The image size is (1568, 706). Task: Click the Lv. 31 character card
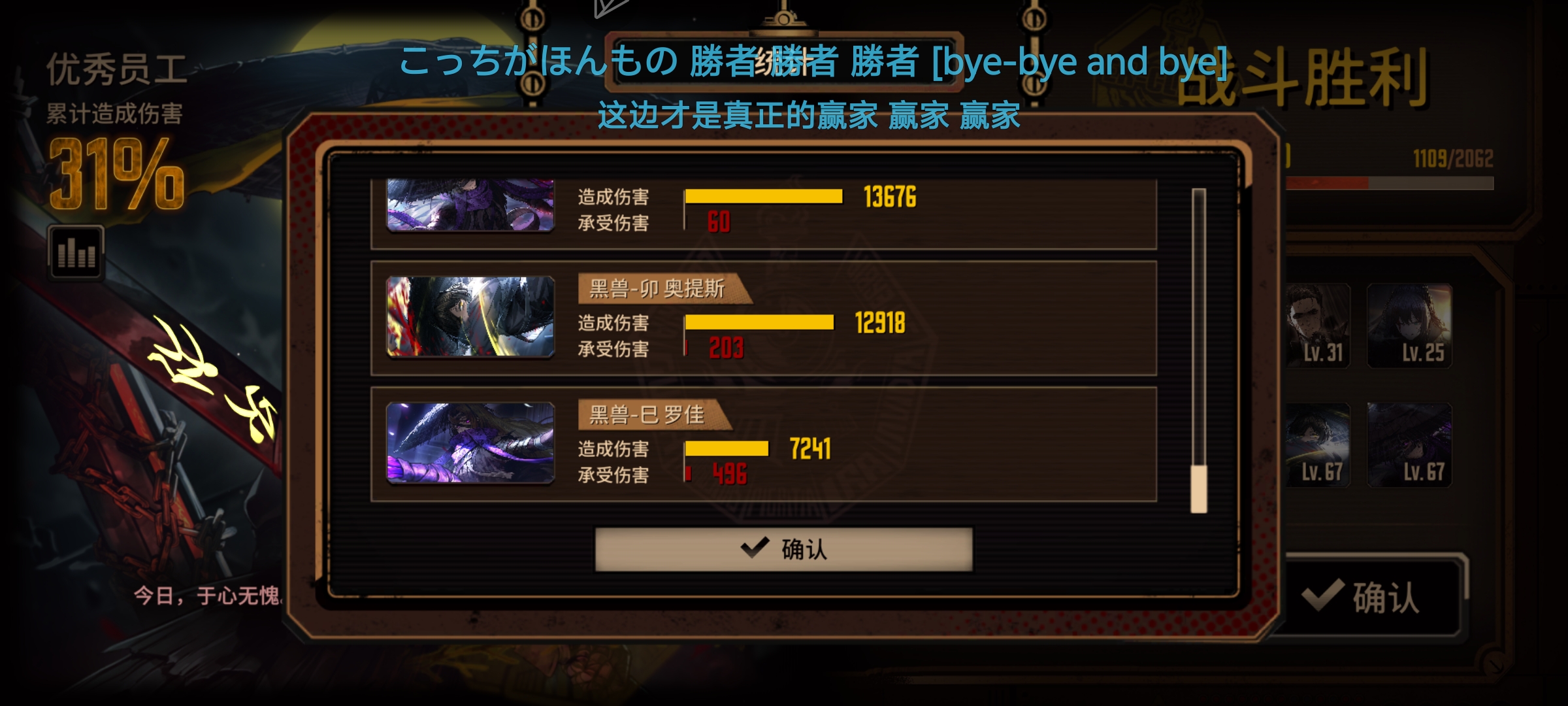coord(1317,326)
